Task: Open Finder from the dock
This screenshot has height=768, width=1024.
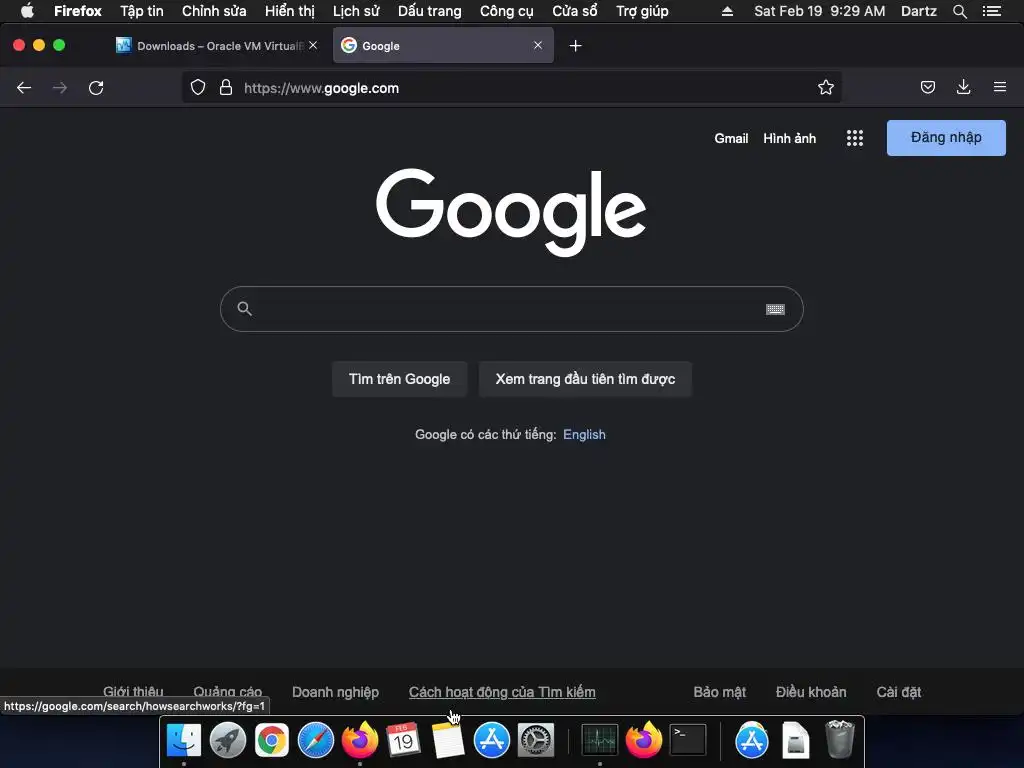Action: pyautogui.click(x=184, y=740)
